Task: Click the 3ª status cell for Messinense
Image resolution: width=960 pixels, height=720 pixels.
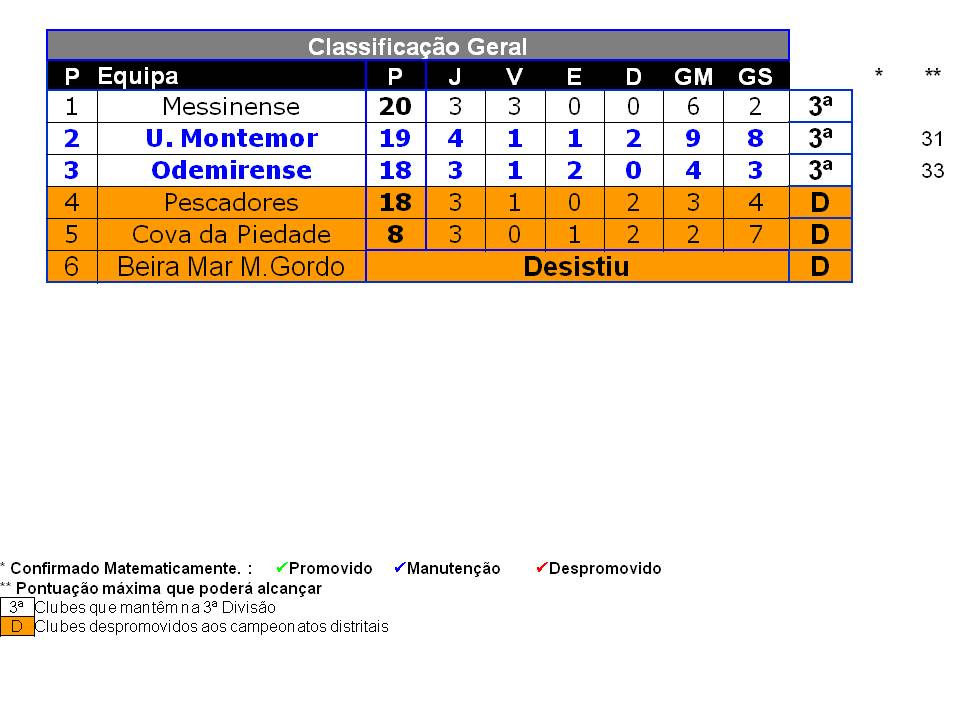Action: (x=820, y=107)
